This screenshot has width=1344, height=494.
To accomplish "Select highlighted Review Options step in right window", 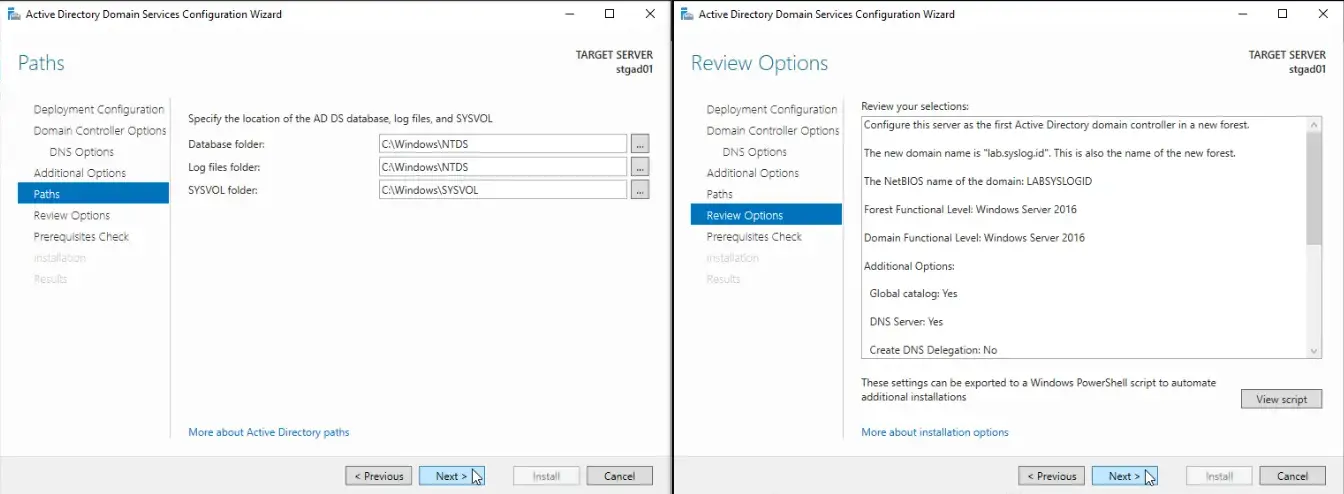I will (766, 215).
